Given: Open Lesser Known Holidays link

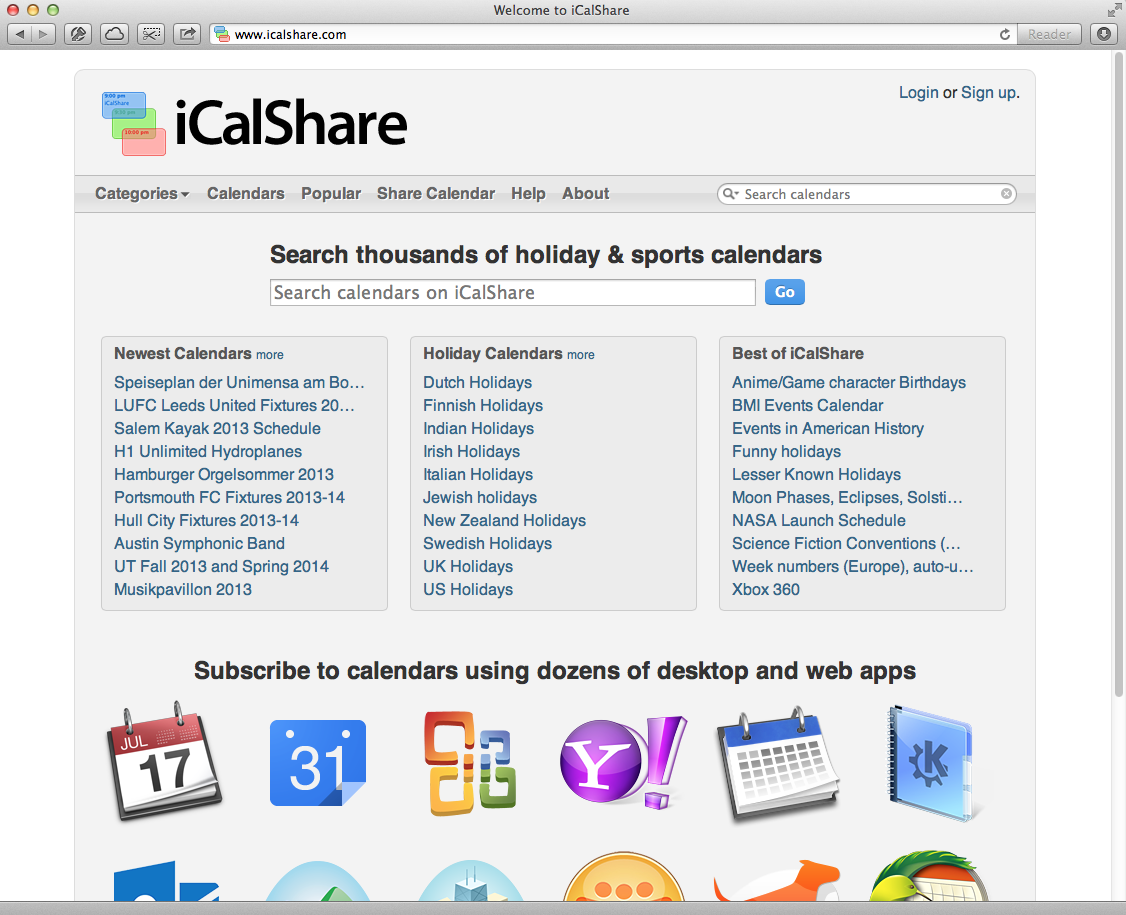Looking at the screenshot, I should [x=816, y=474].
